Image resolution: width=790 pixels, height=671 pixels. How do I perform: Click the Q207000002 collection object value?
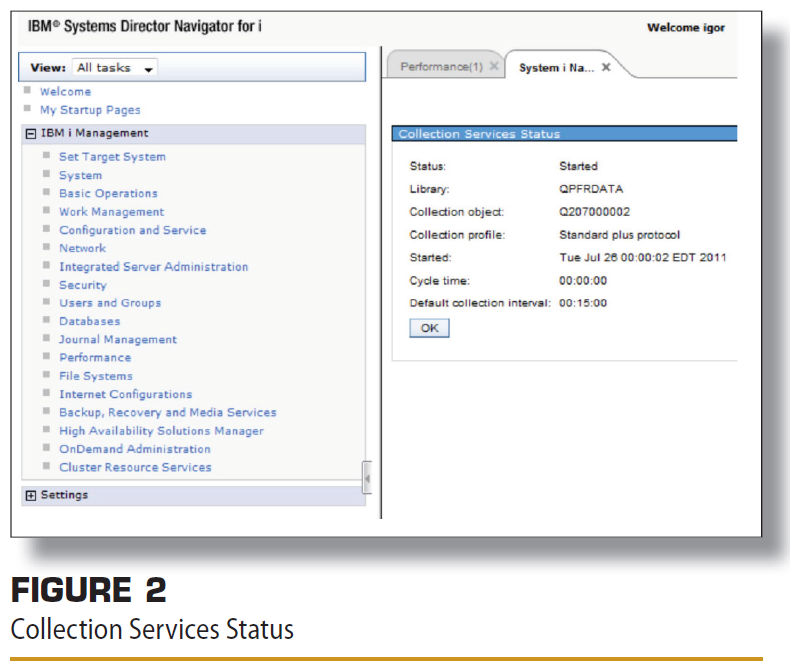point(595,212)
